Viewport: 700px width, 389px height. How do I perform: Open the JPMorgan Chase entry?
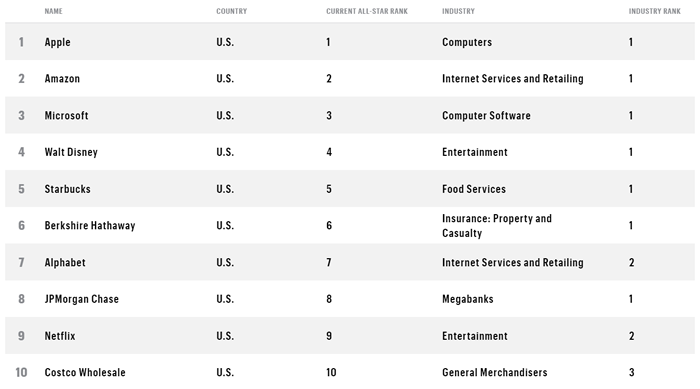(82, 299)
